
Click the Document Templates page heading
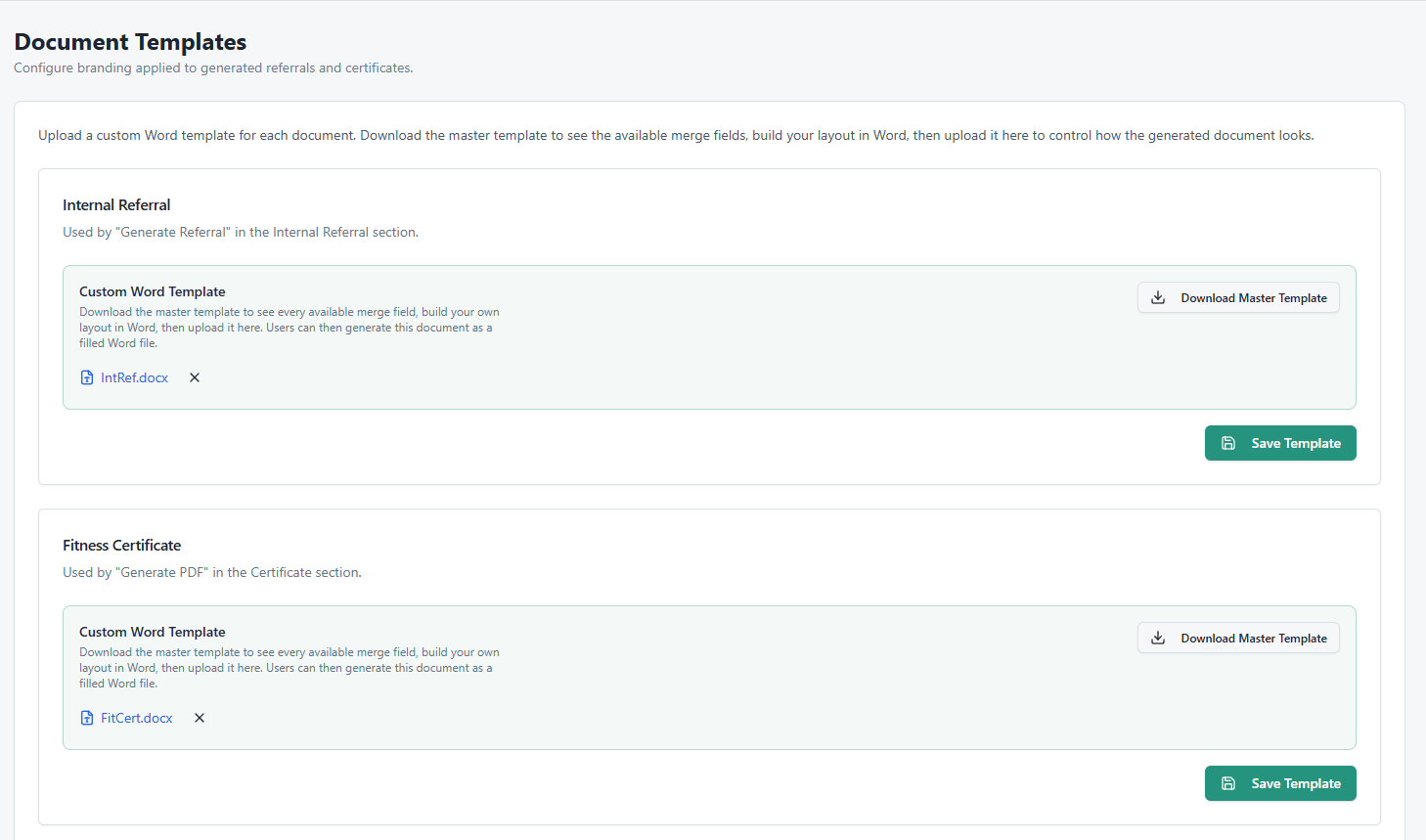(130, 42)
